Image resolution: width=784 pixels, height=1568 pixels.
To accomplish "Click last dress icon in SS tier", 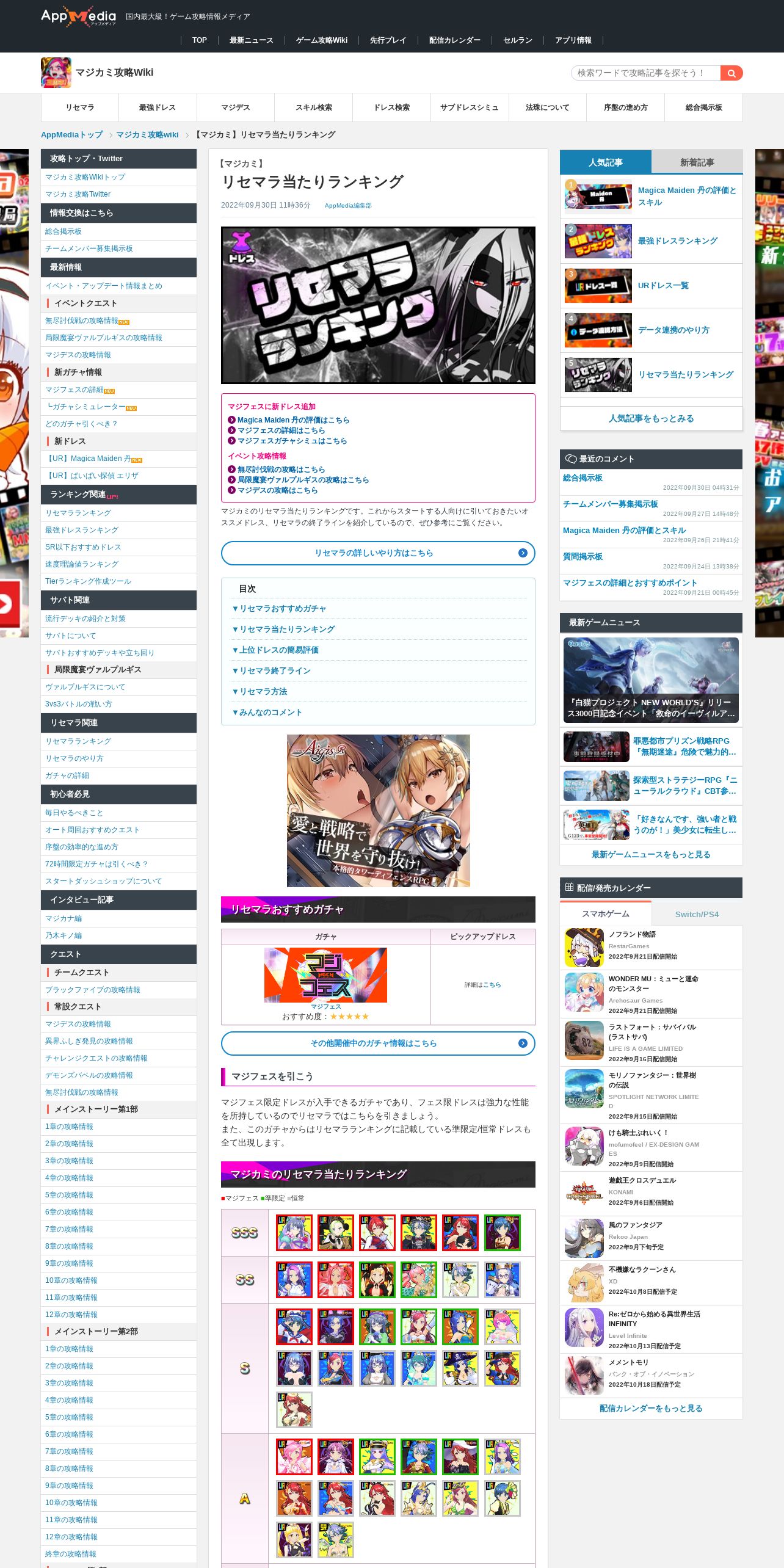I will coord(503,1279).
